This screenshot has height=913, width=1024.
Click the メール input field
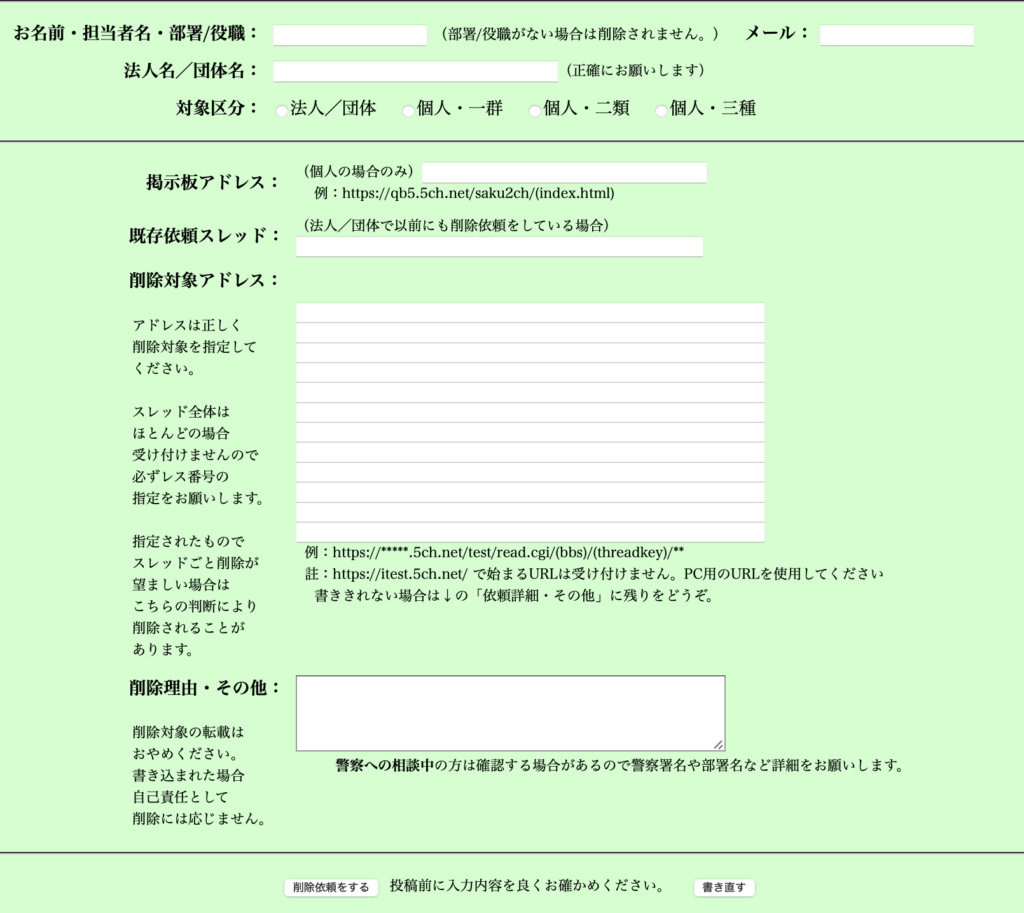click(895, 34)
